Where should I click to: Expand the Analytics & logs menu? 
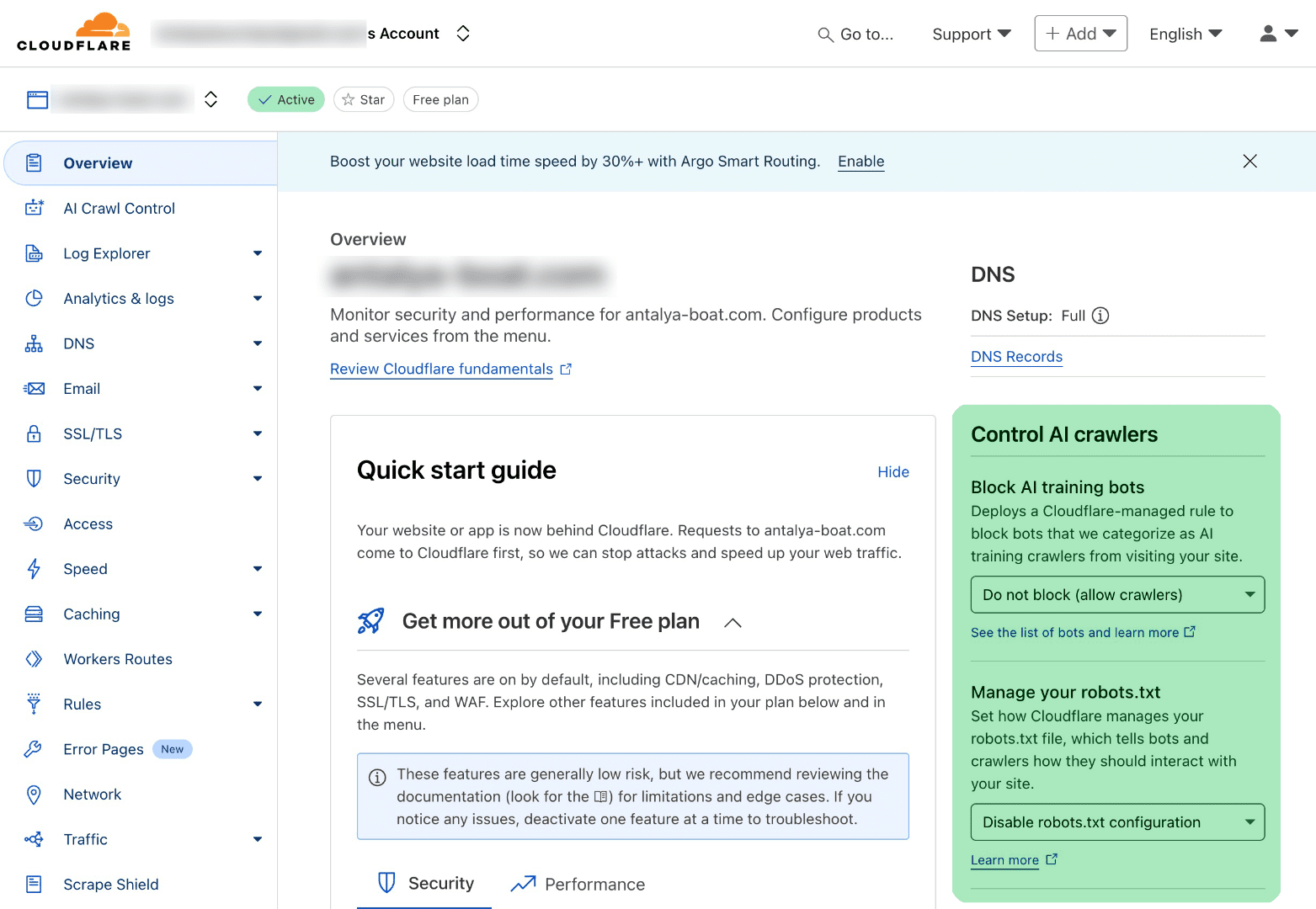(257, 298)
